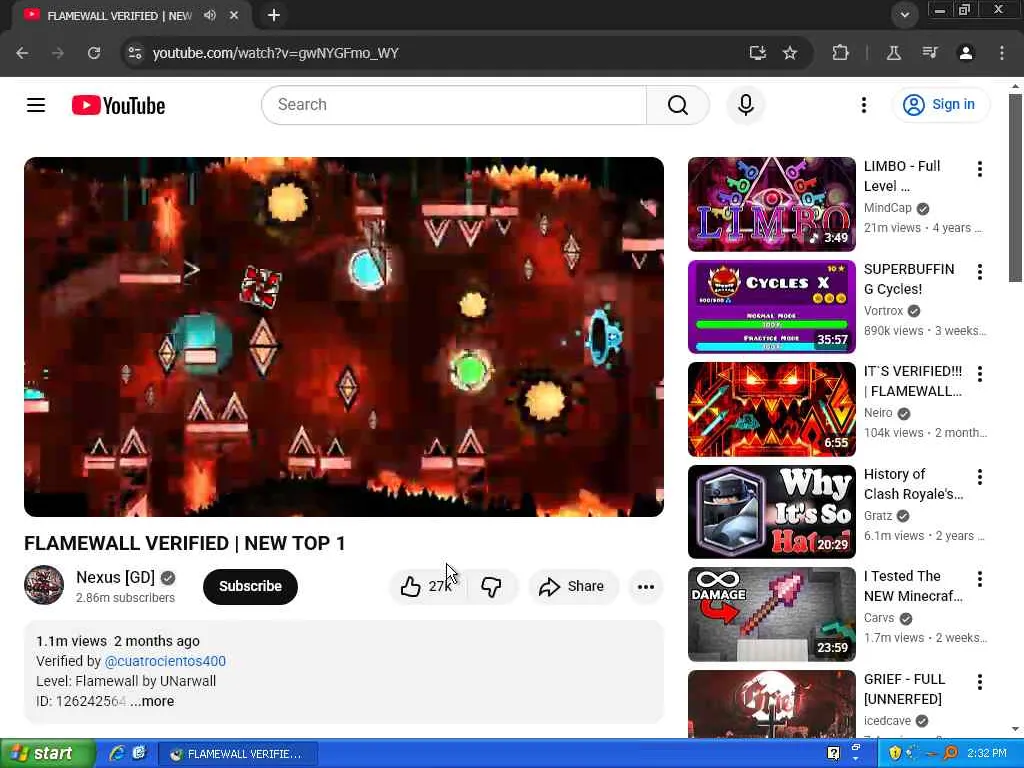Viewport: 1024px width, 768px height.
Task: Start voice search with microphone icon
Action: pyautogui.click(x=745, y=104)
